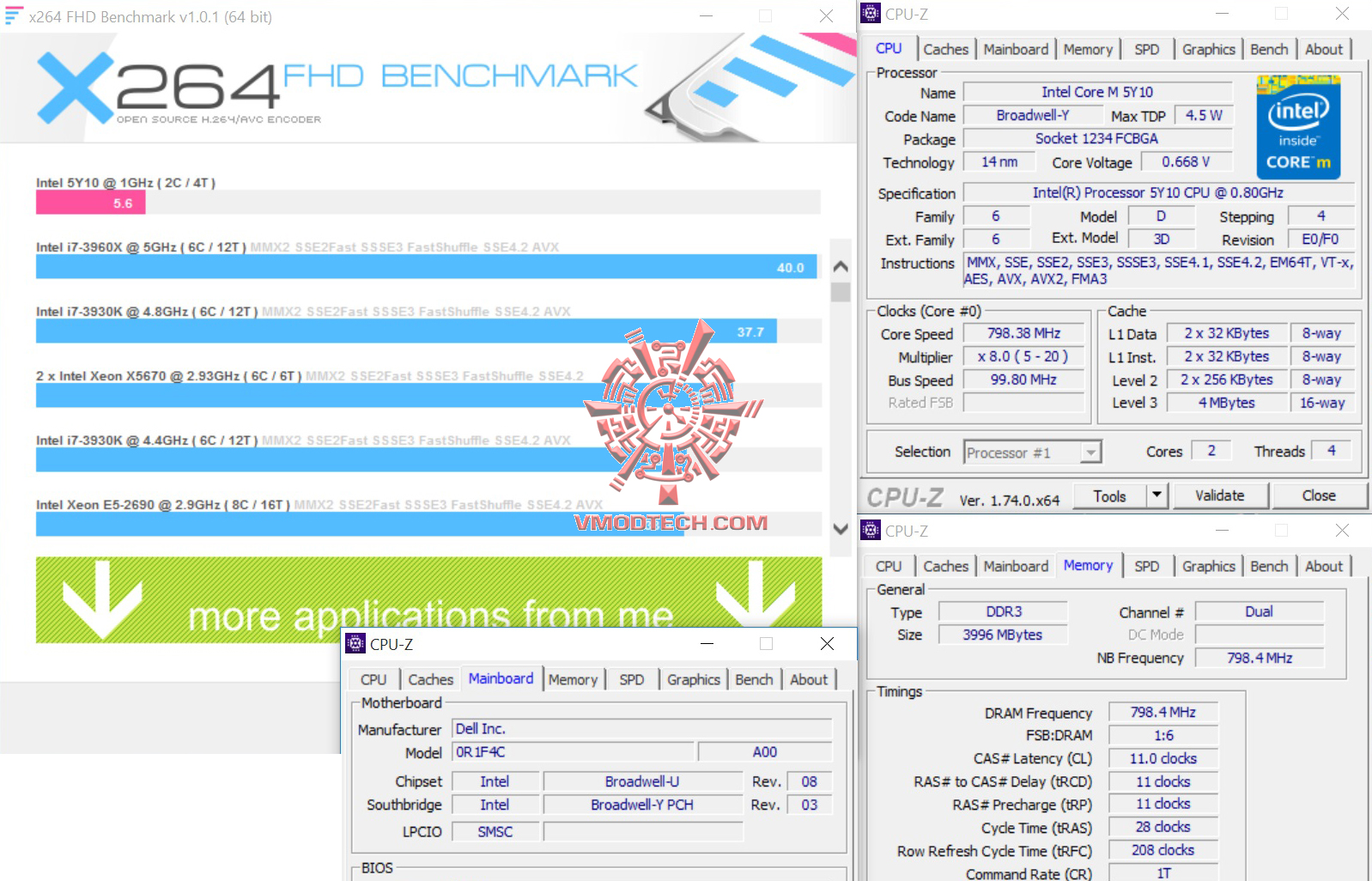Open the Bench tab in CPU-Z processor window
This screenshot has height=881, width=1372.
tap(1269, 50)
